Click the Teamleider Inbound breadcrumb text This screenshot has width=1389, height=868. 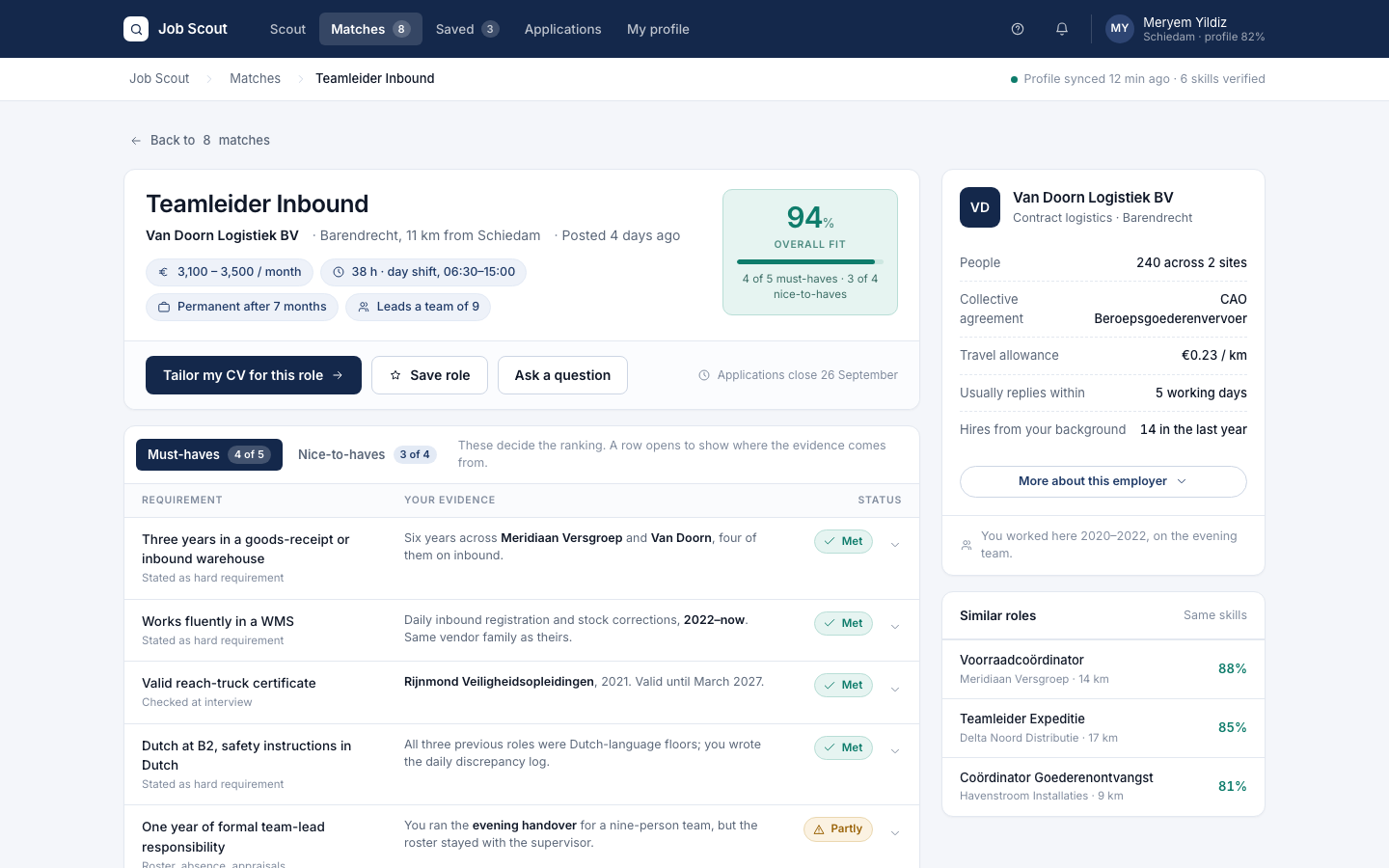375,79
